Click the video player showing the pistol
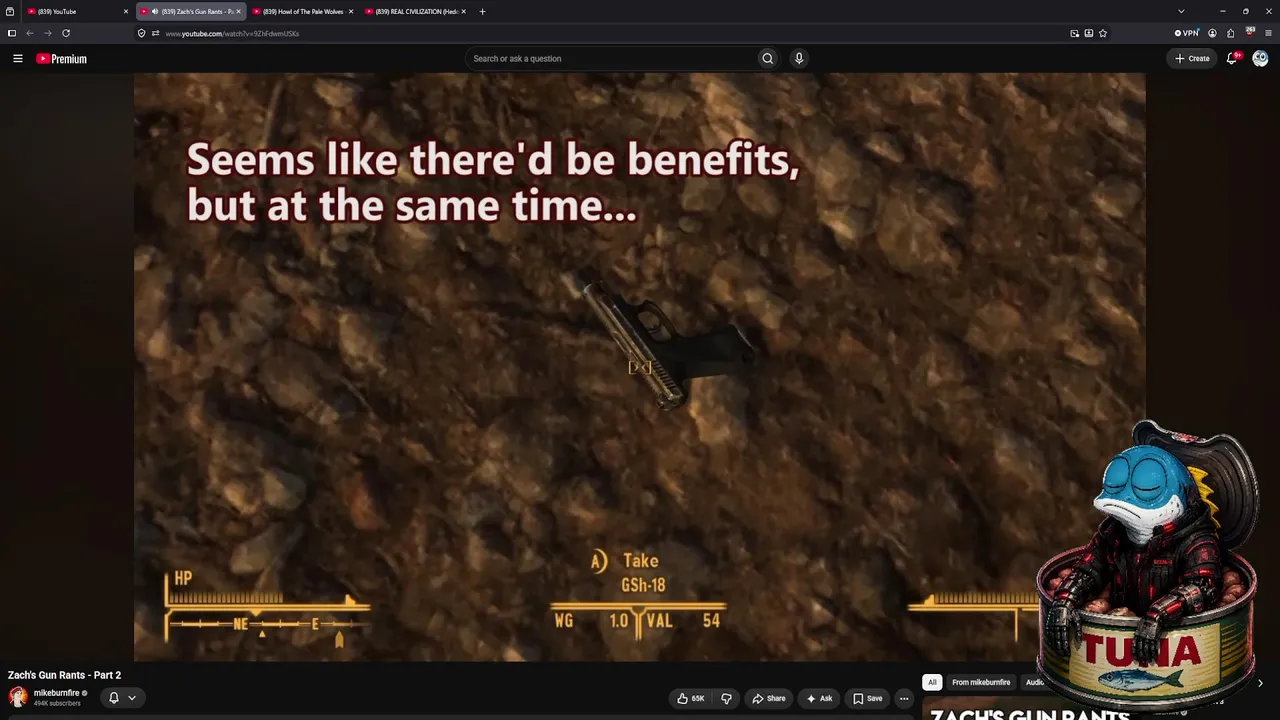The image size is (1280, 720). [x=640, y=367]
